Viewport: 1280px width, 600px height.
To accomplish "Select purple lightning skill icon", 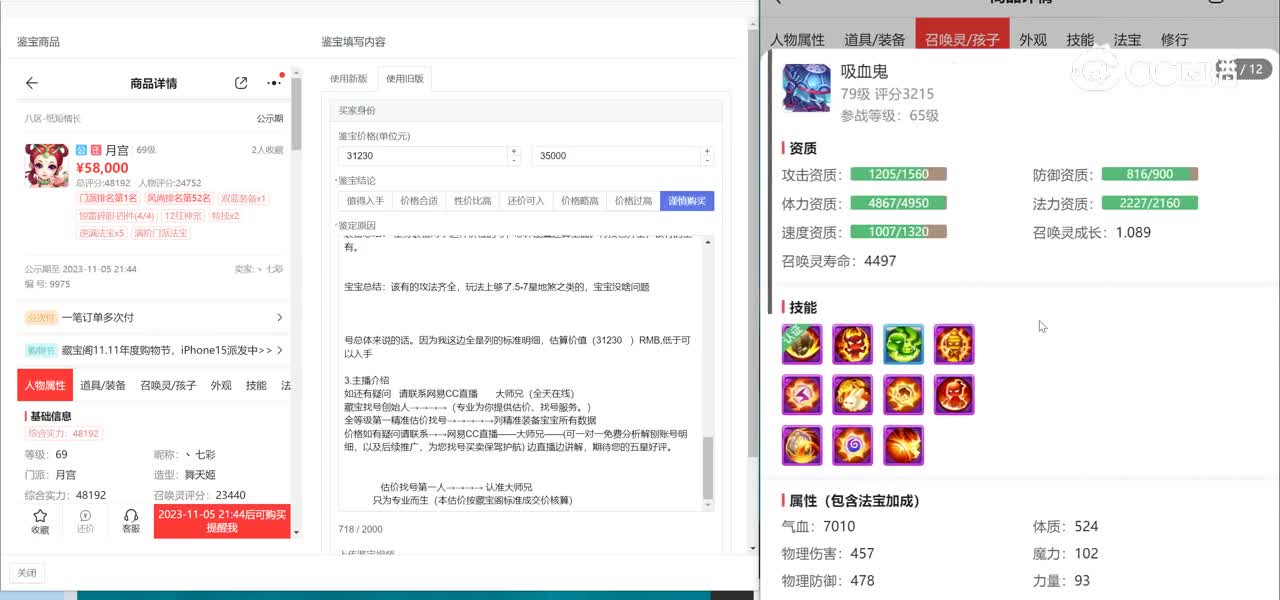I will pyautogui.click(x=802, y=395).
